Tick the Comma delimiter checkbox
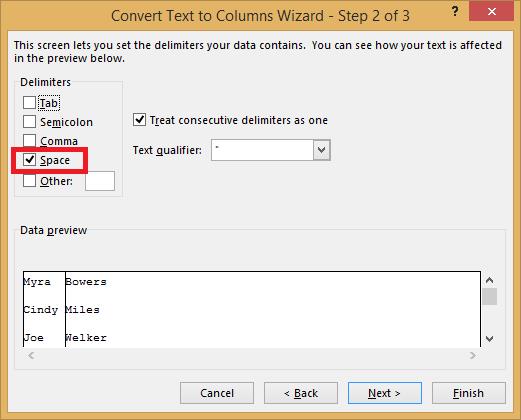The width and height of the screenshot is (521, 420). (29, 140)
